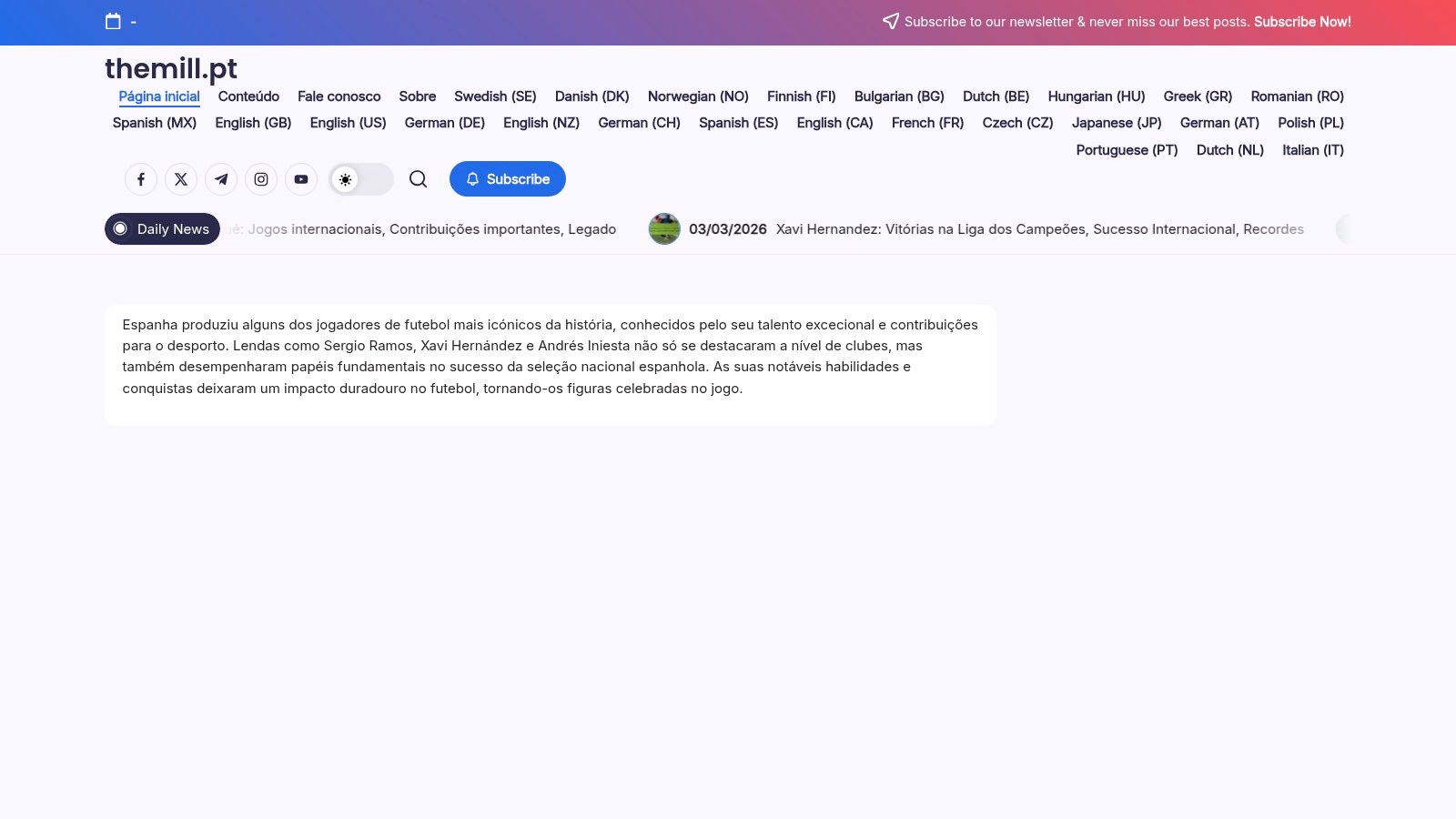1456x819 pixels.
Task: Toggle the light/dark mode switch
Action: coord(361,179)
